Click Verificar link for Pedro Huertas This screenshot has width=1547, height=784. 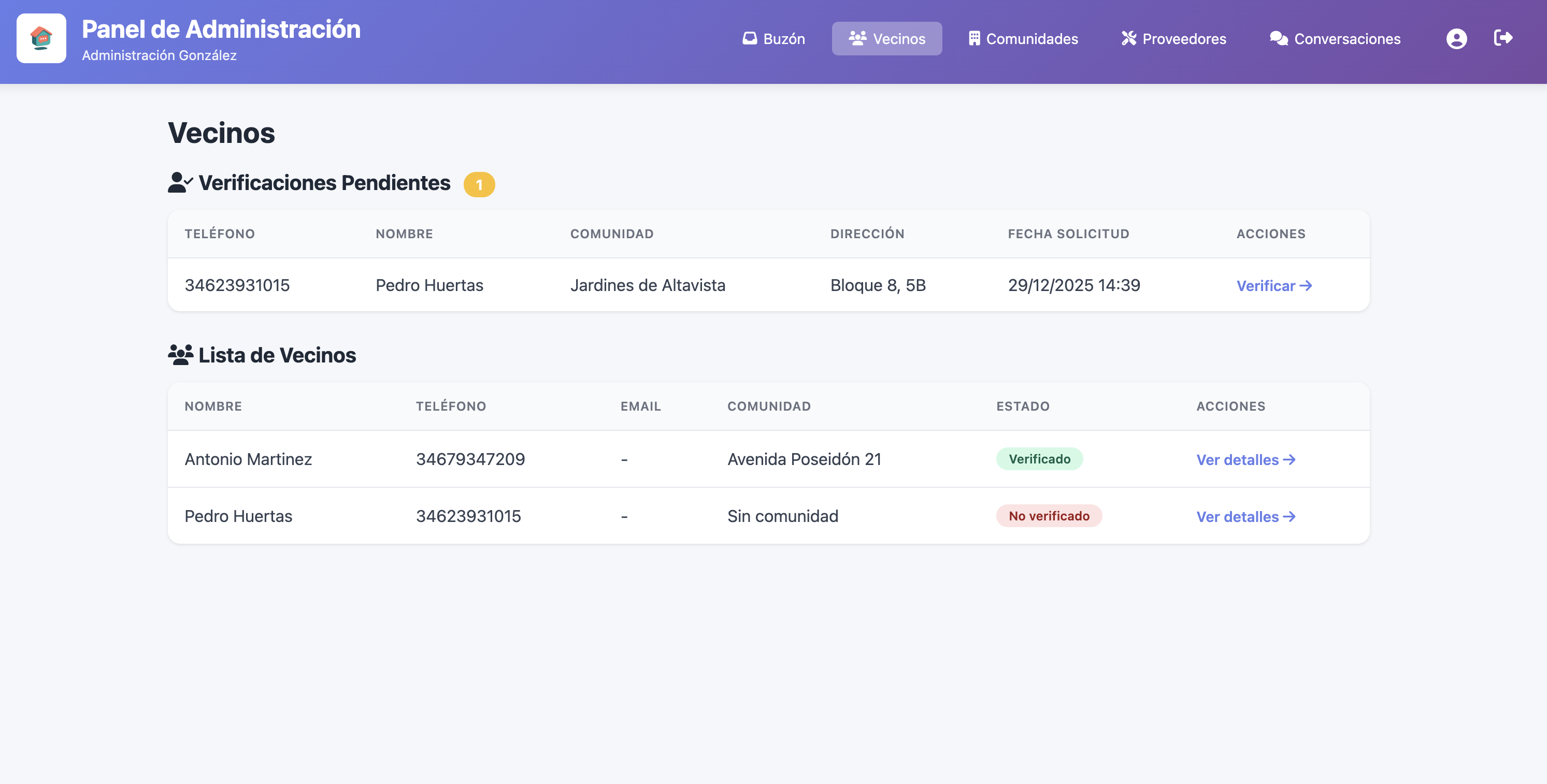point(1274,286)
